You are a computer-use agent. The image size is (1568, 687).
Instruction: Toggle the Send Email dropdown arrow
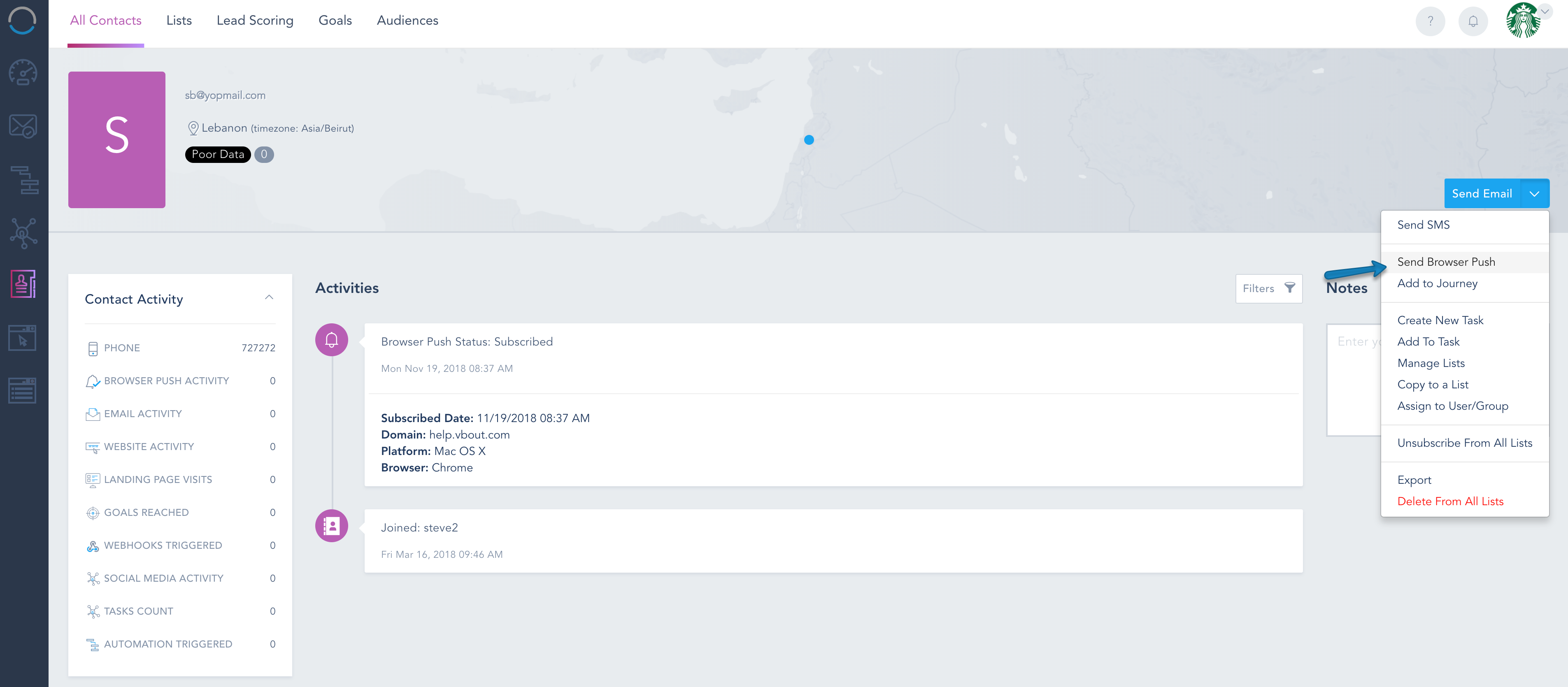coord(1535,193)
